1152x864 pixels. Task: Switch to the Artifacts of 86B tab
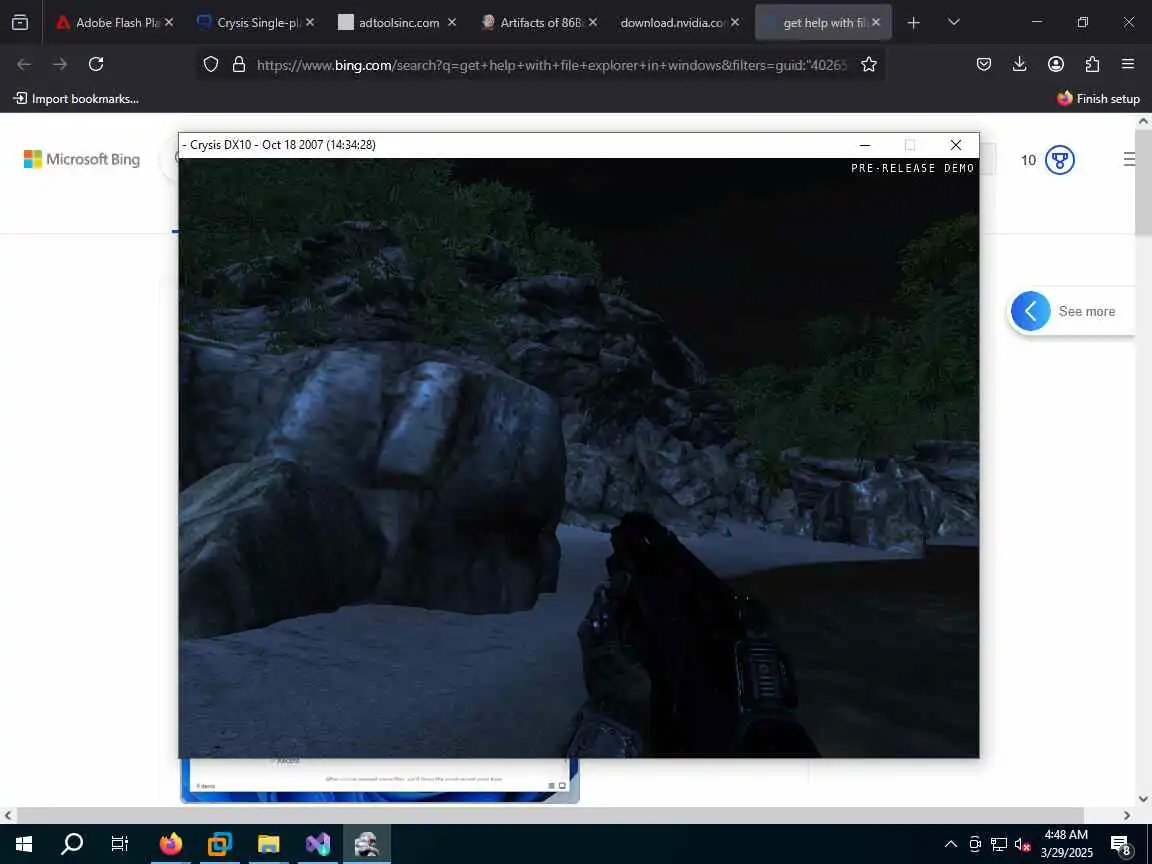coord(540,23)
